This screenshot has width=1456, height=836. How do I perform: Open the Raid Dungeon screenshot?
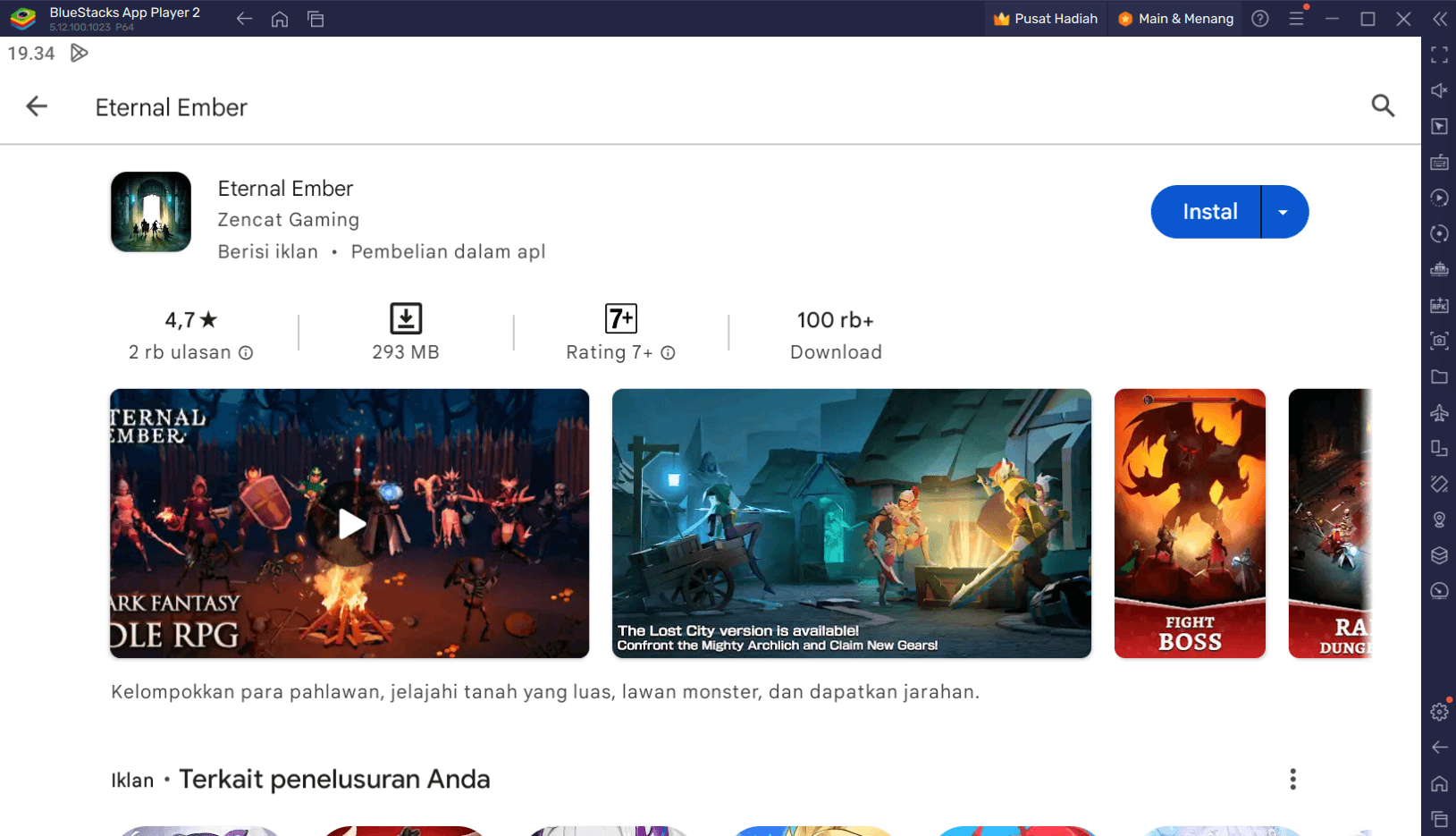coord(1330,524)
